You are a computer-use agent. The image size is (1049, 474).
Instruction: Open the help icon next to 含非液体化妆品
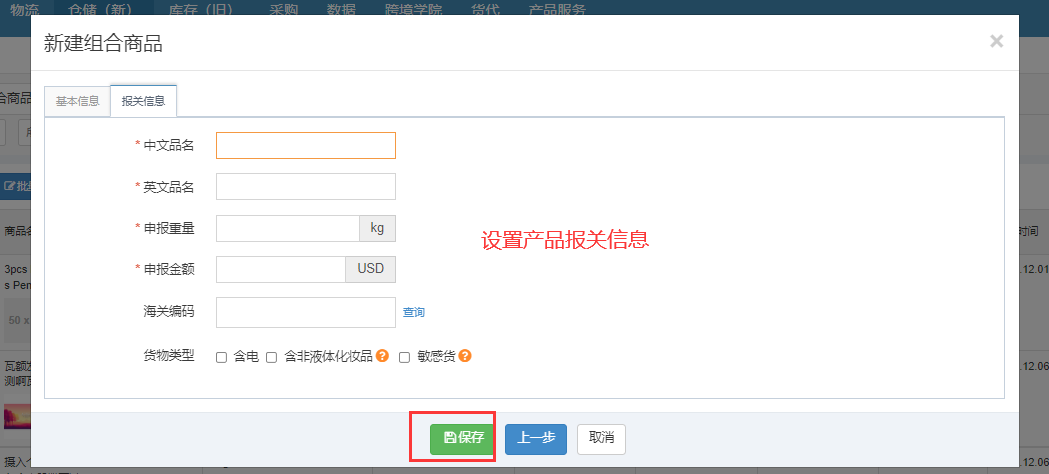click(x=382, y=356)
